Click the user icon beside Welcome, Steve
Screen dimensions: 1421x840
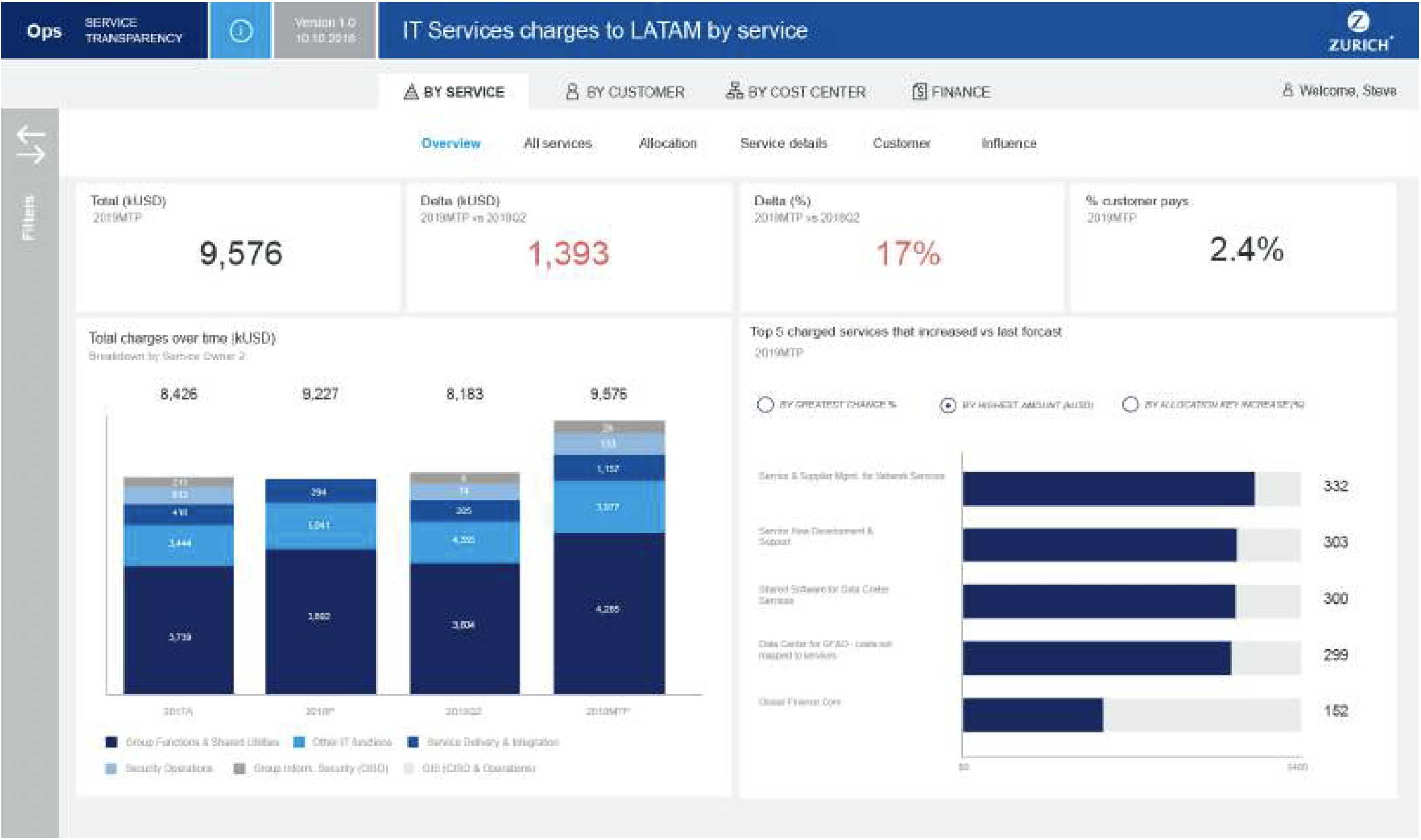(1287, 90)
